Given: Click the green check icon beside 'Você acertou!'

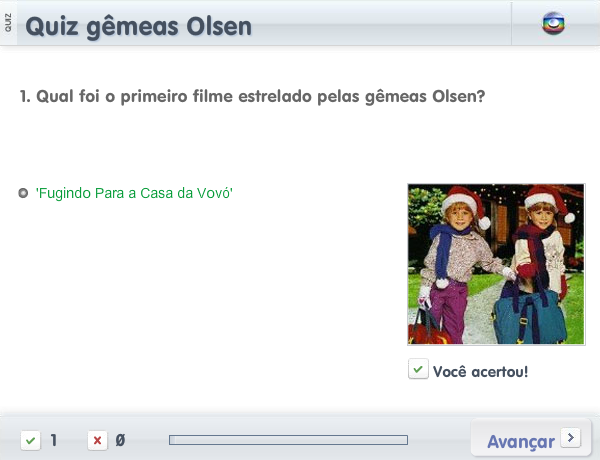Looking at the screenshot, I should 418,369.
